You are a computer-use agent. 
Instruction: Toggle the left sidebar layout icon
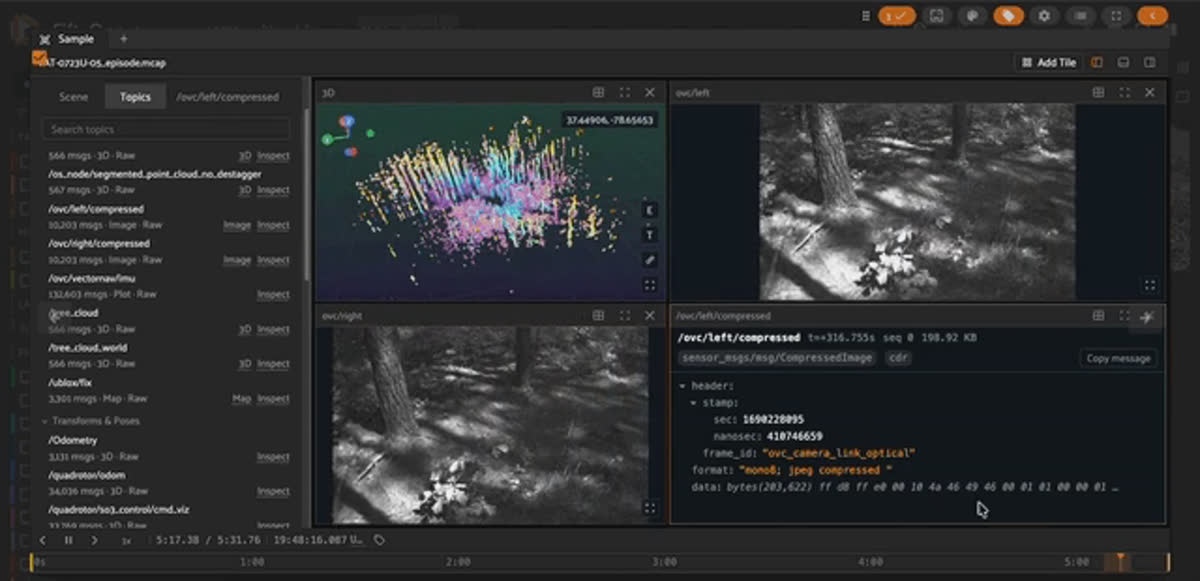[1097, 62]
